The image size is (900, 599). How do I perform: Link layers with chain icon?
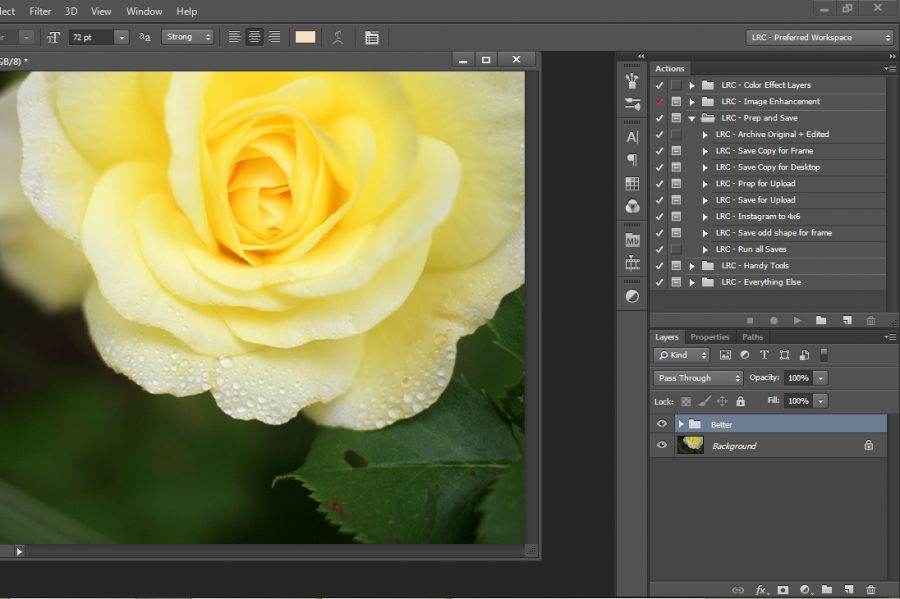pyautogui.click(x=738, y=590)
